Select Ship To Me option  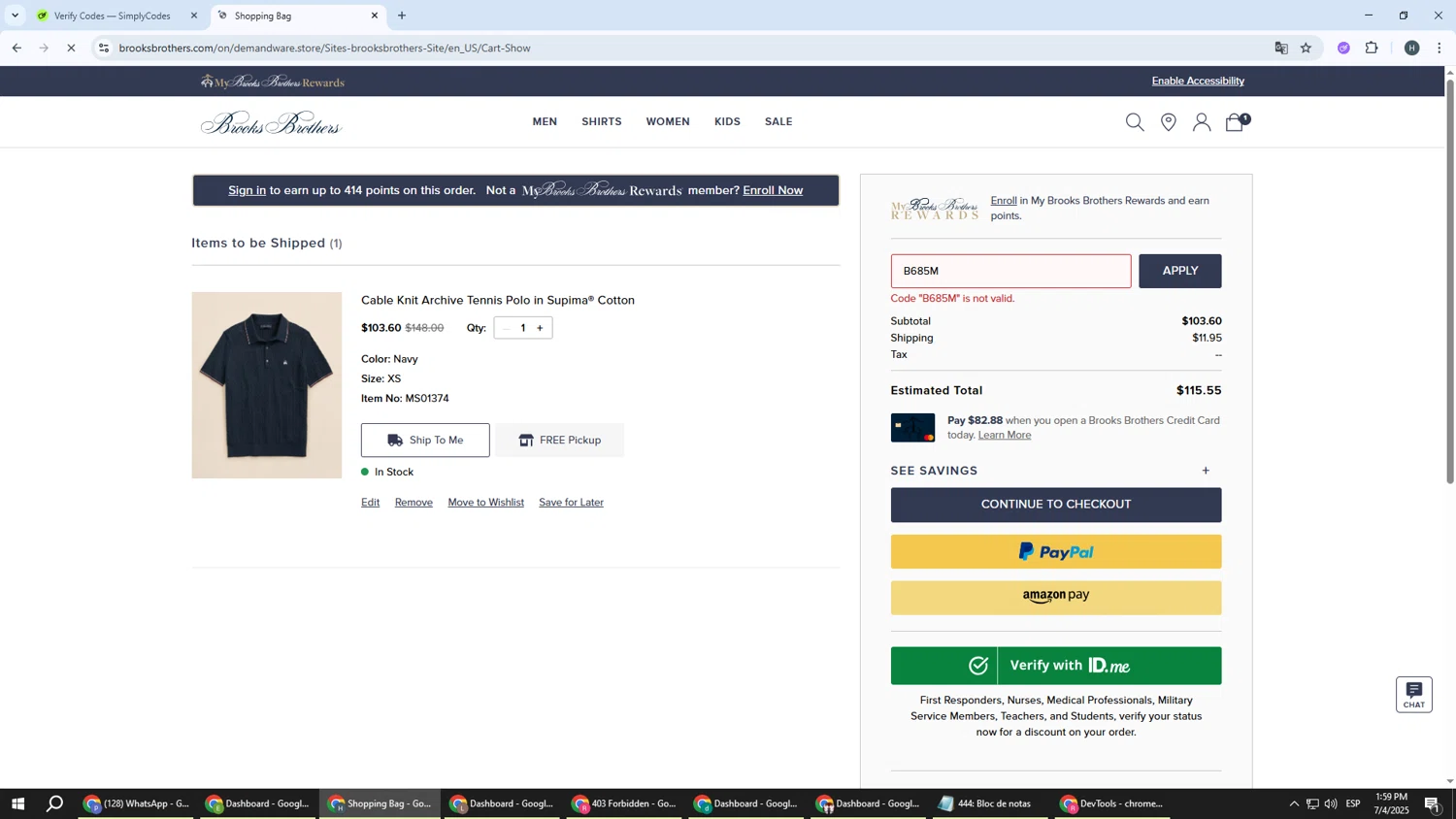(x=425, y=441)
